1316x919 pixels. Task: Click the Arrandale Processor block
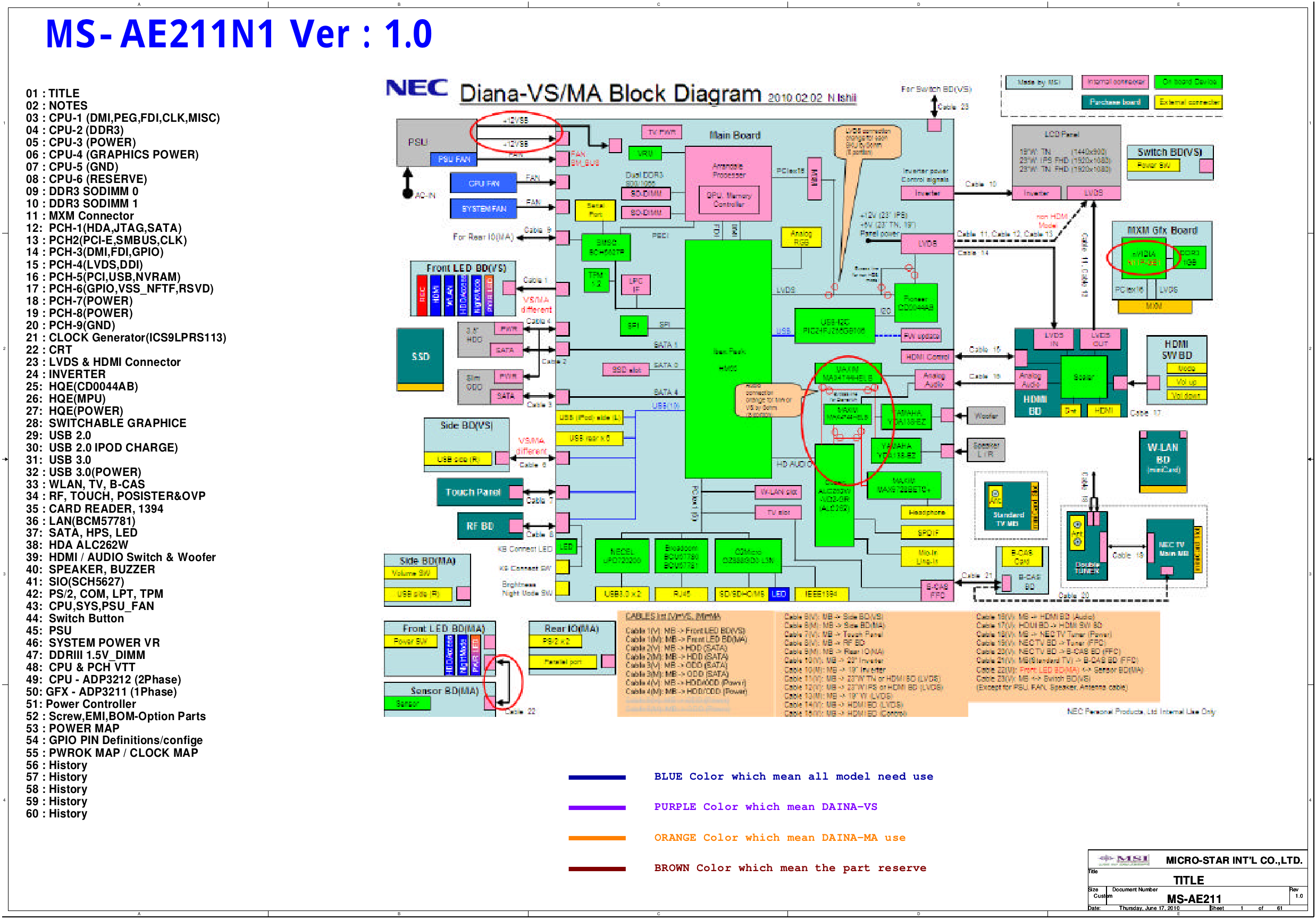[x=728, y=183]
